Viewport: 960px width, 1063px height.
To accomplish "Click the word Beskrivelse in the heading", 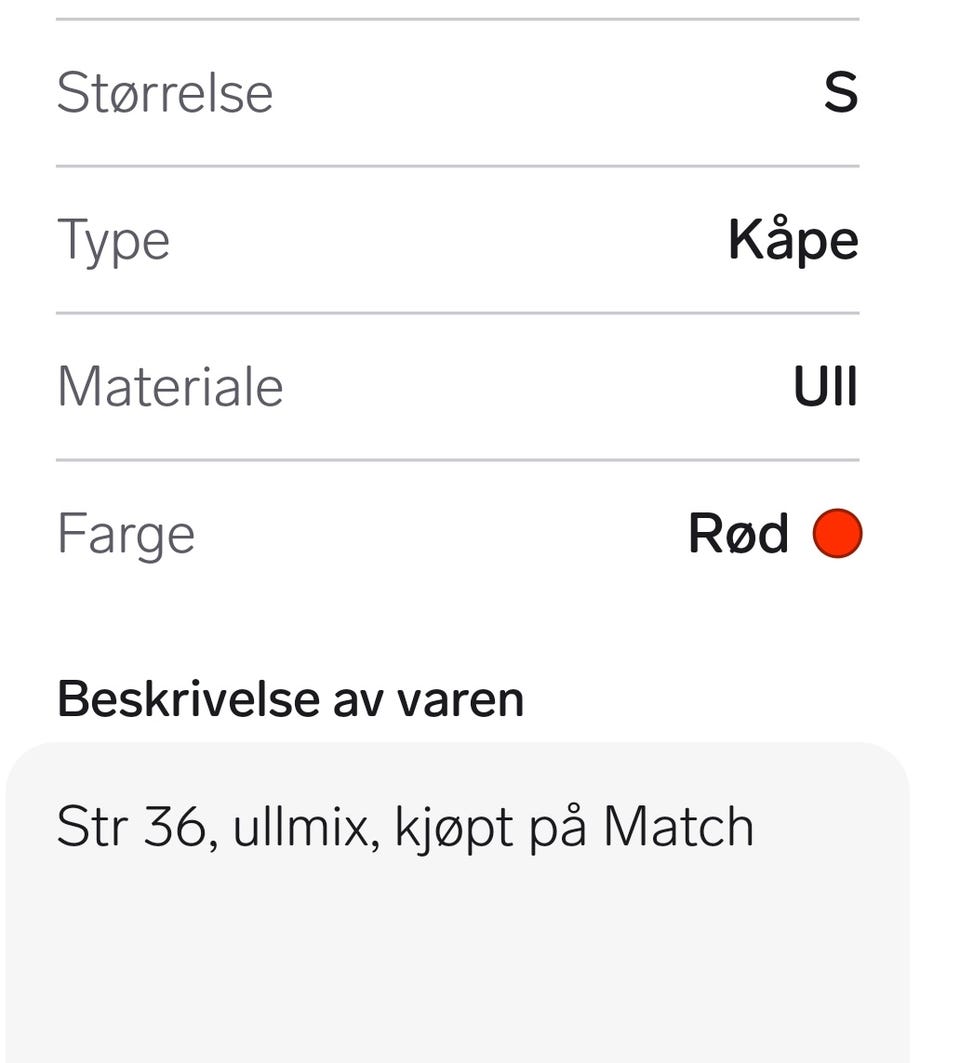I will point(188,699).
